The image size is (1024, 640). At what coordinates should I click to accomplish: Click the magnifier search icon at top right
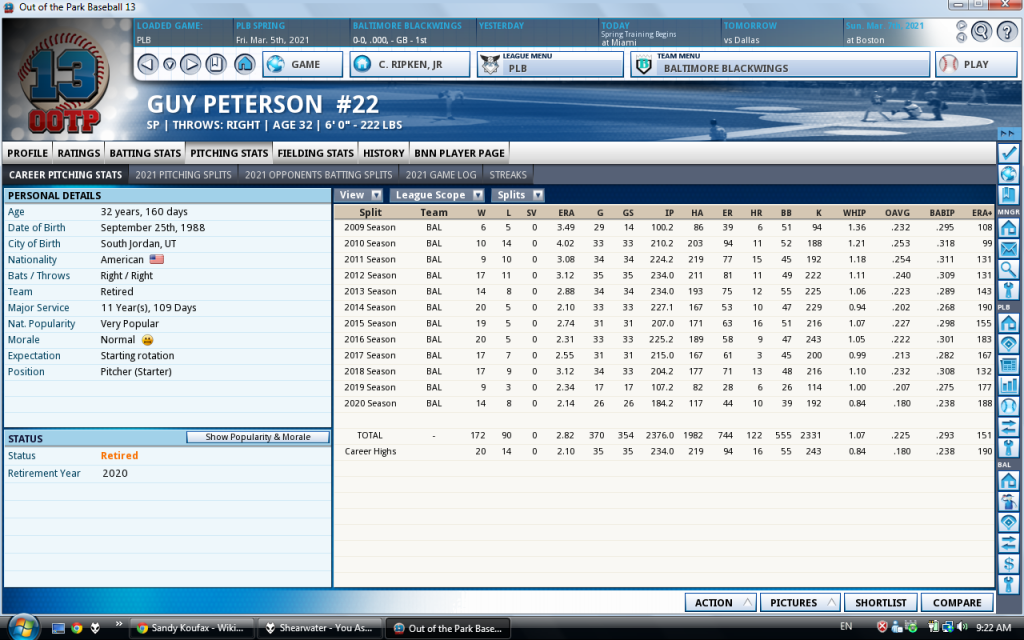(981, 31)
